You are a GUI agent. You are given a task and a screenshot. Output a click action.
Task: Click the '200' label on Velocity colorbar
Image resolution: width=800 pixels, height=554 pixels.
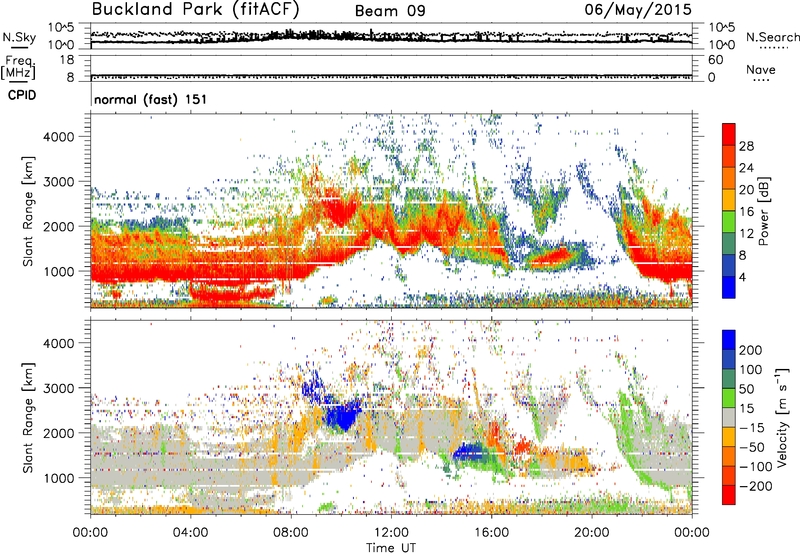(751, 350)
